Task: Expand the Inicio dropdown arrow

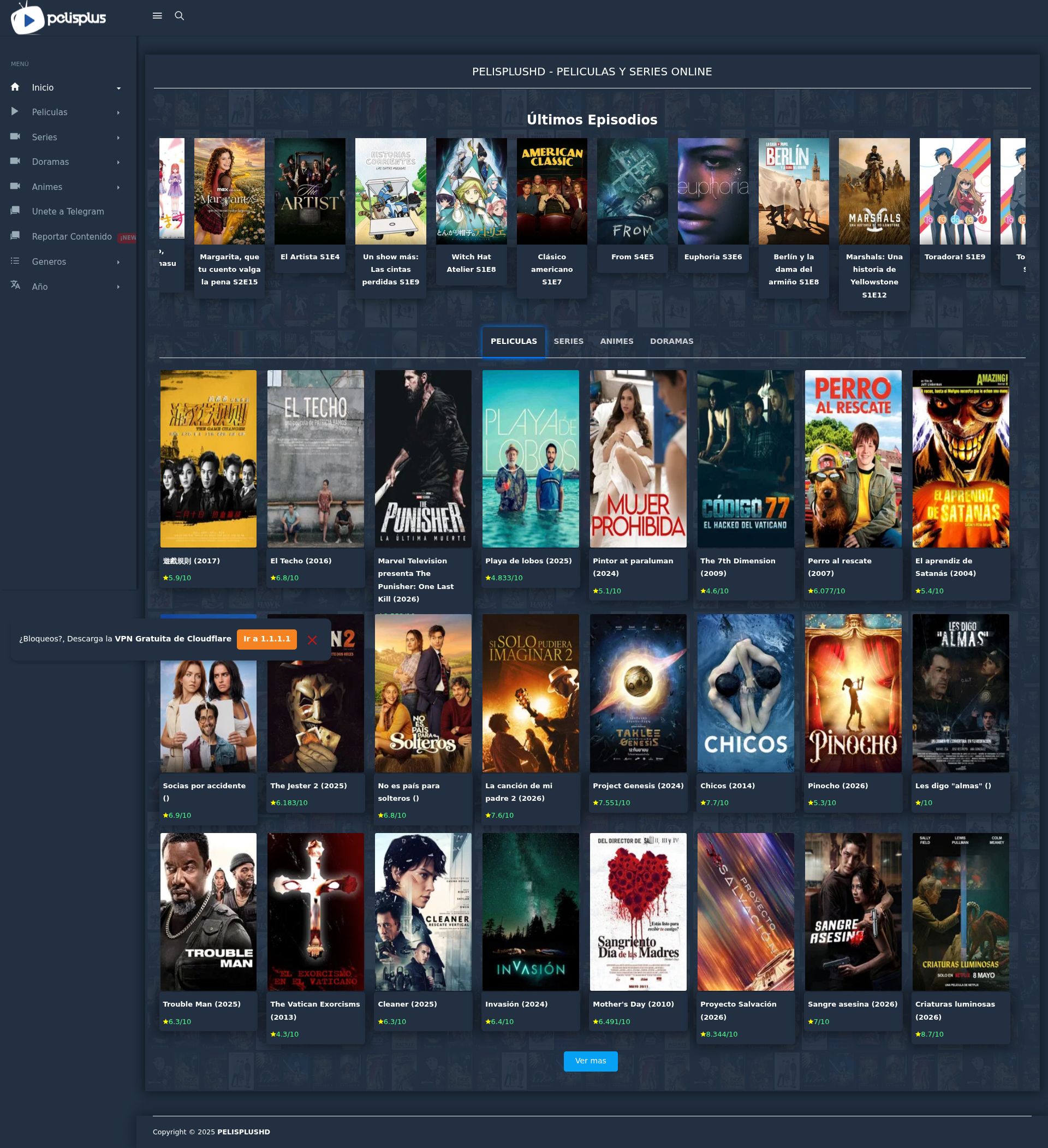Action: 118,88
